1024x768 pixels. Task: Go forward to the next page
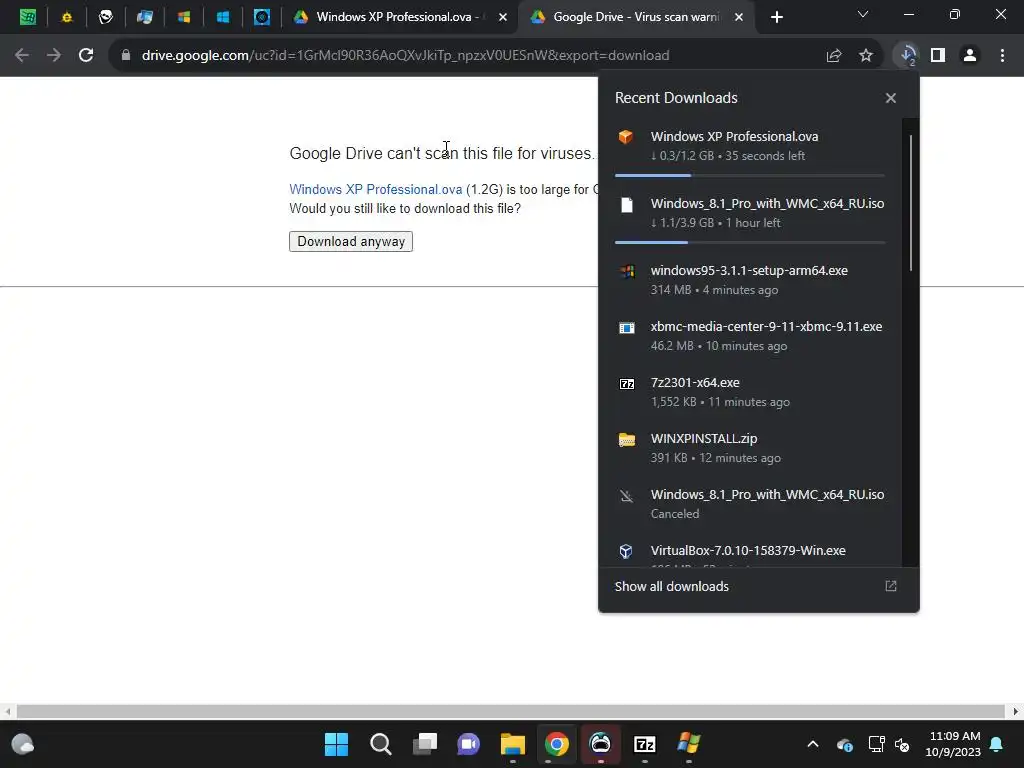(x=54, y=56)
